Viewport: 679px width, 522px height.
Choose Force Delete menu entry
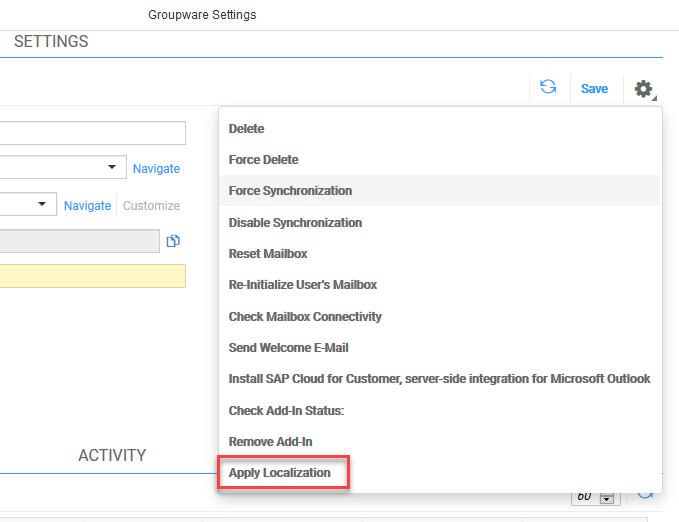(263, 159)
